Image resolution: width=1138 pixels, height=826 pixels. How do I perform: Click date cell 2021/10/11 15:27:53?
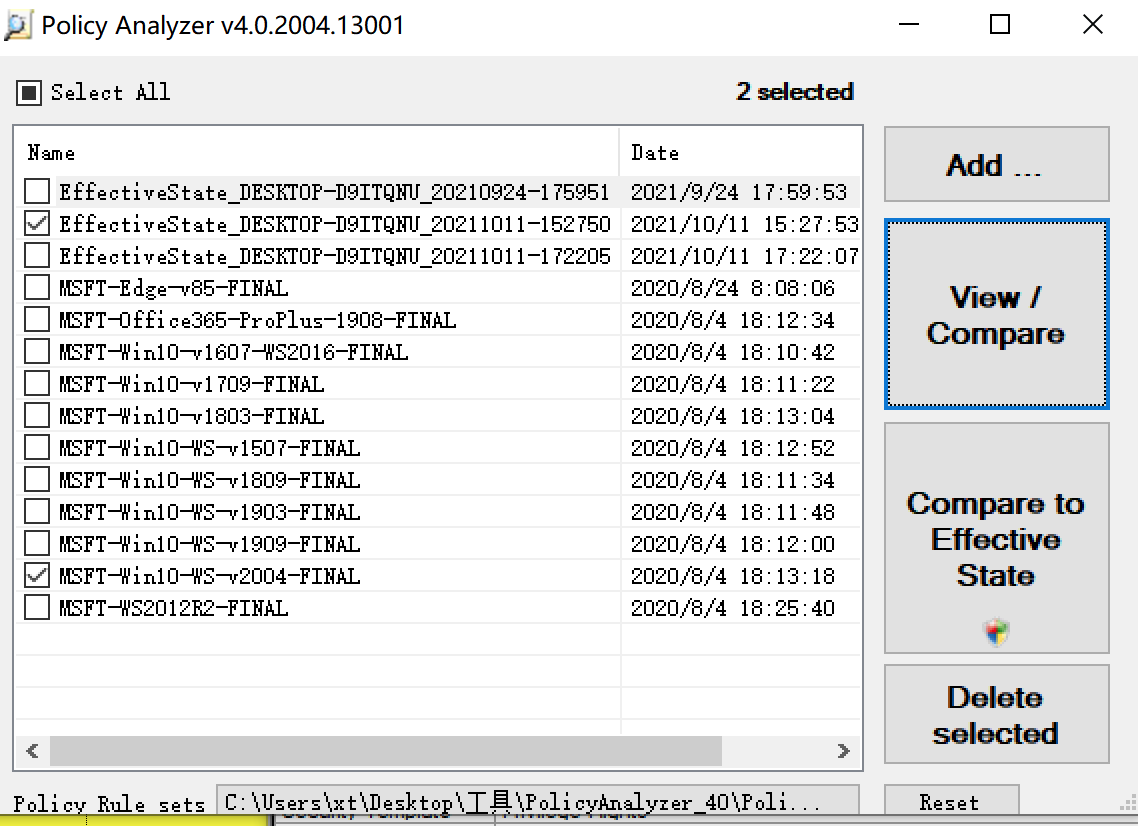[745, 224]
